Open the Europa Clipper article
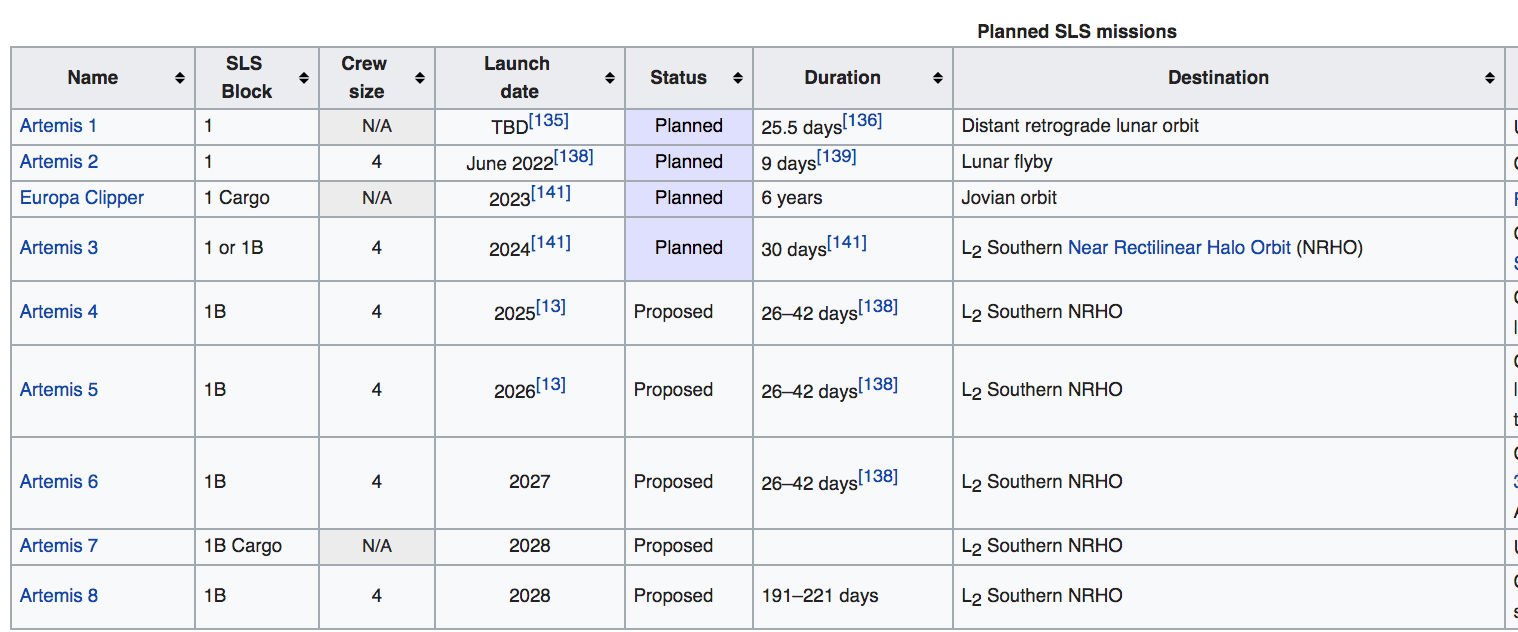The height and width of the screenshot is (632, 1518). (x=81, y=197)
